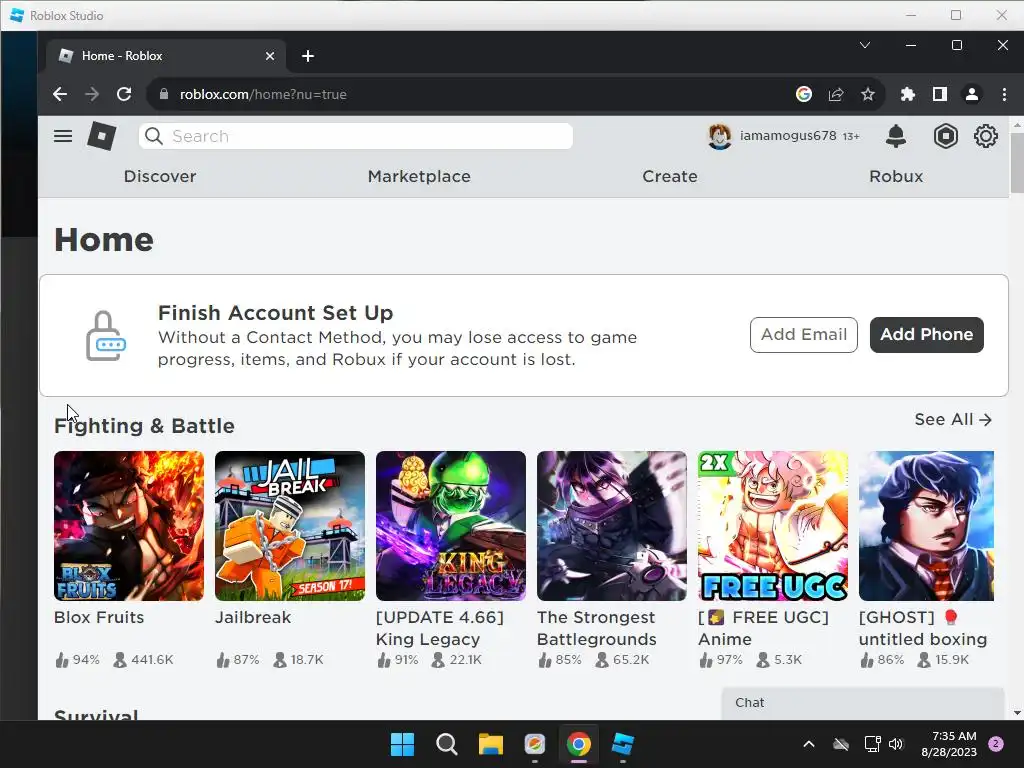Open the King Legacy thumbnail
Viewport: 1024px width, 768px height.
click(x=451, y=526)
